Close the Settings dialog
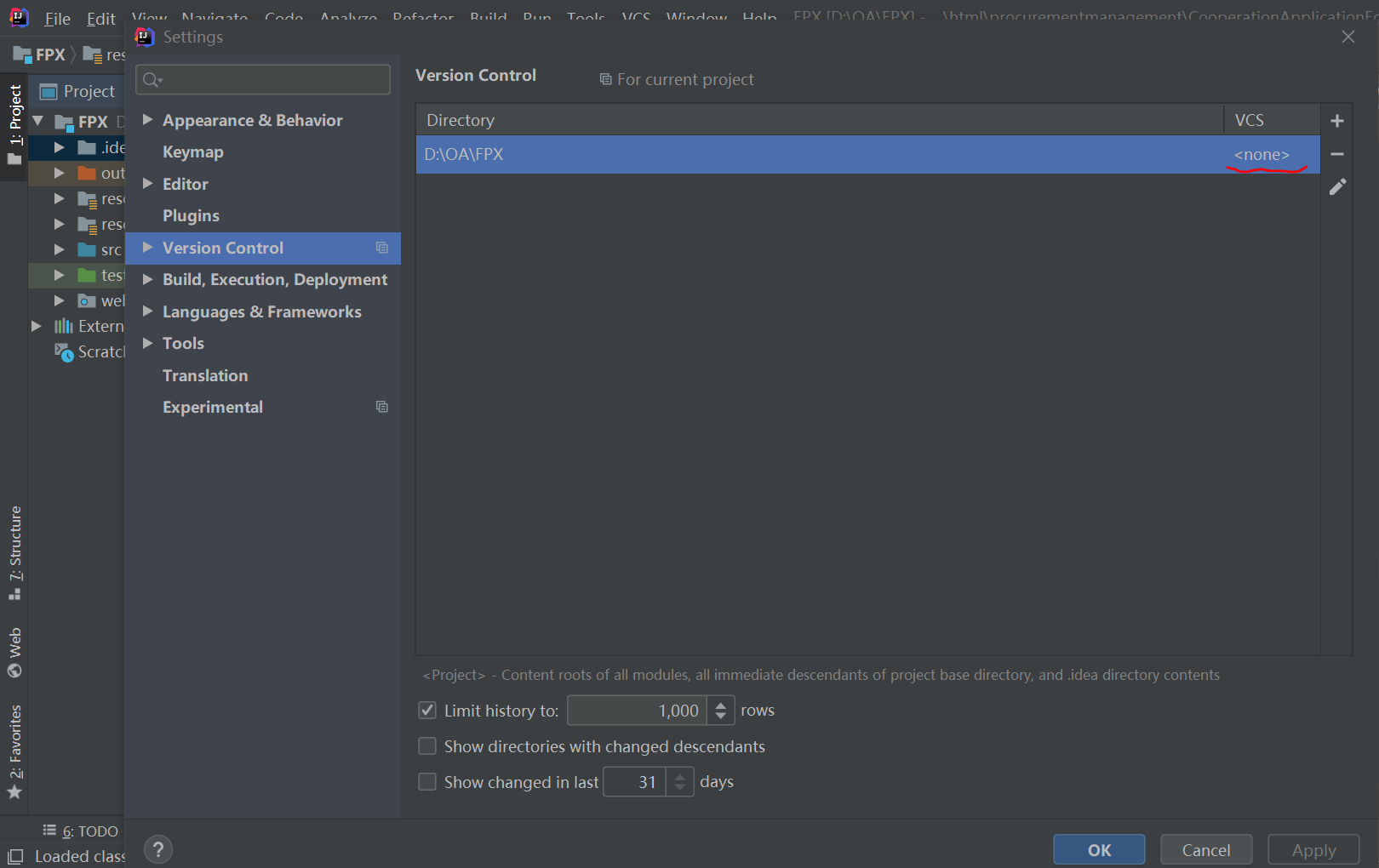 pyautogui.click(x=1348, y=37)
